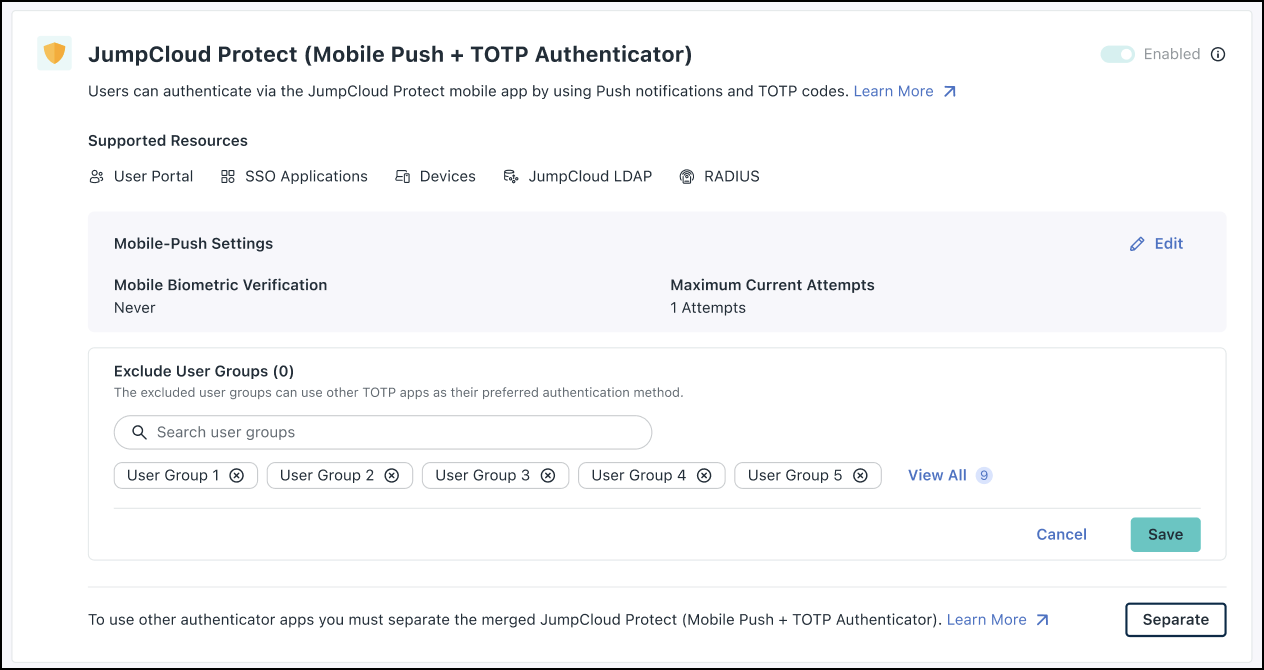The image size is (1264, 670).
Task: Click Learn More next to separate notice
Action: [x=986, y=619]
